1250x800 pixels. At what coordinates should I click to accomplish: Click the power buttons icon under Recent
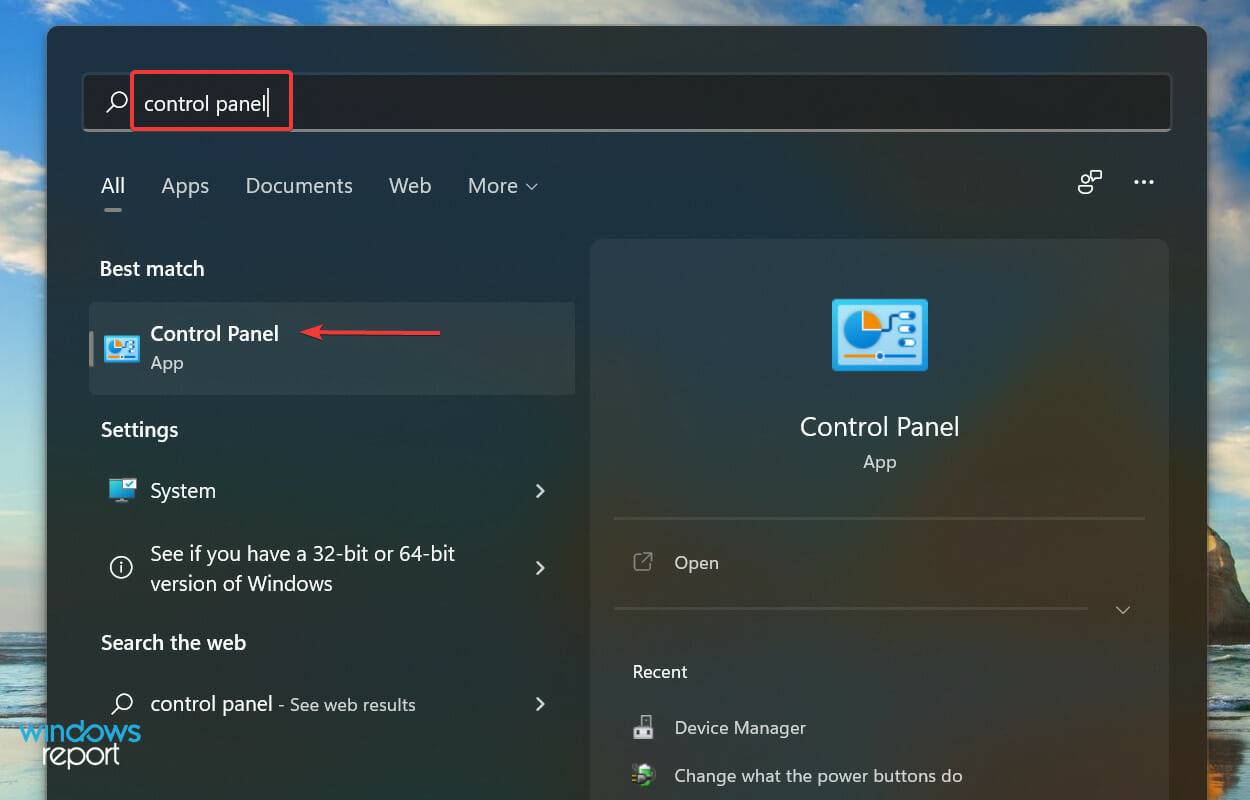point(646,775)
